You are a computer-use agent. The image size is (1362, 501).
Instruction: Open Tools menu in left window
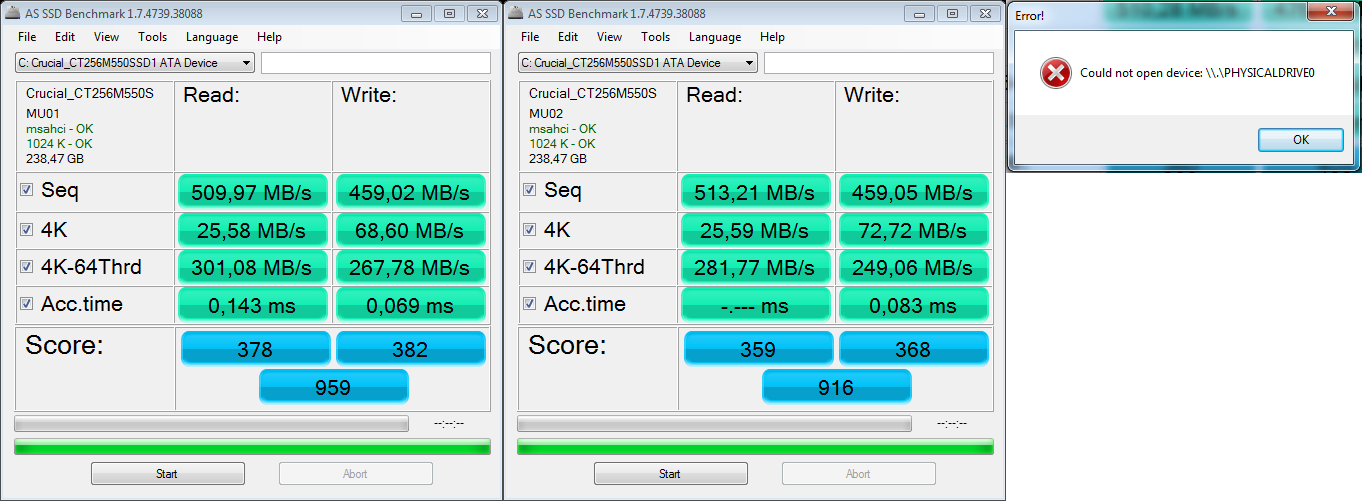(153, 37)
